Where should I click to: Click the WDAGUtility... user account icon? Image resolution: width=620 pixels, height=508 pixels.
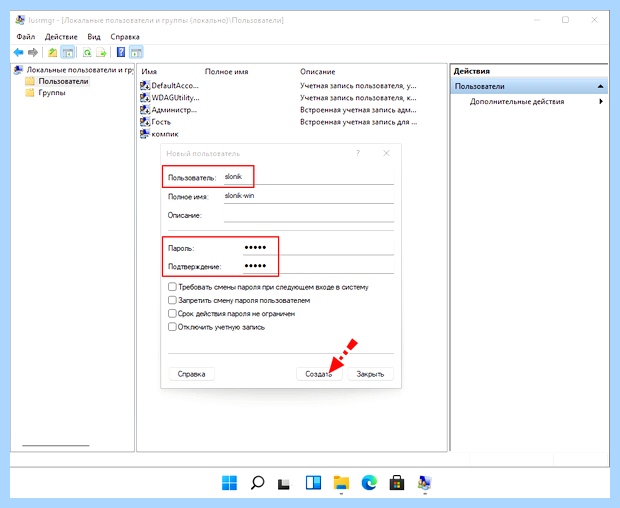[145, 98]
